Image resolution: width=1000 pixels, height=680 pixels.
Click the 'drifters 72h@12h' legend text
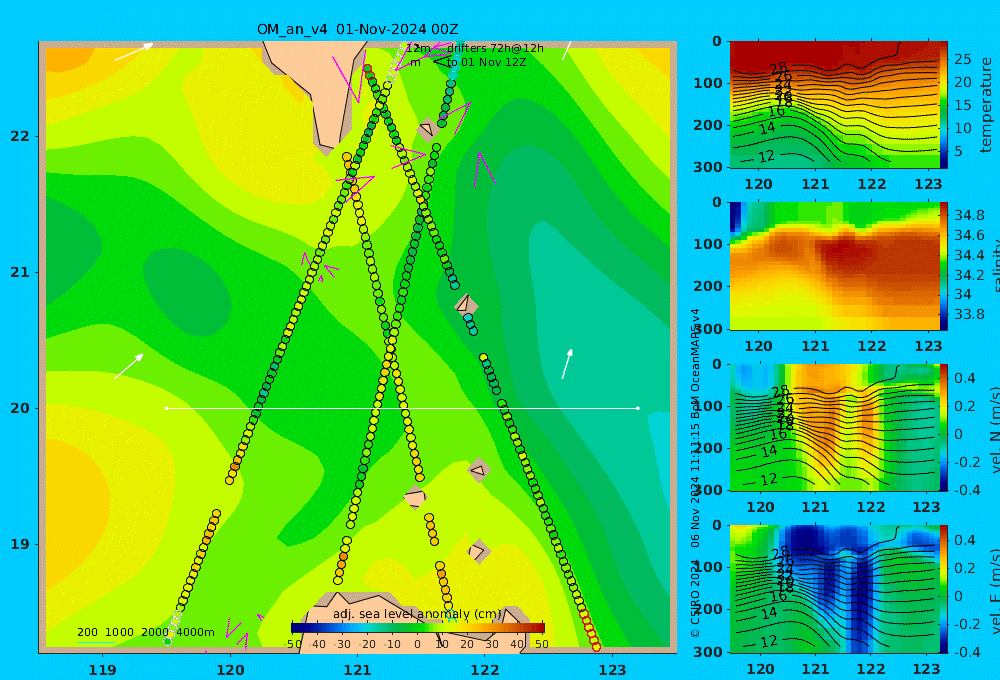(x=495, y=48)
